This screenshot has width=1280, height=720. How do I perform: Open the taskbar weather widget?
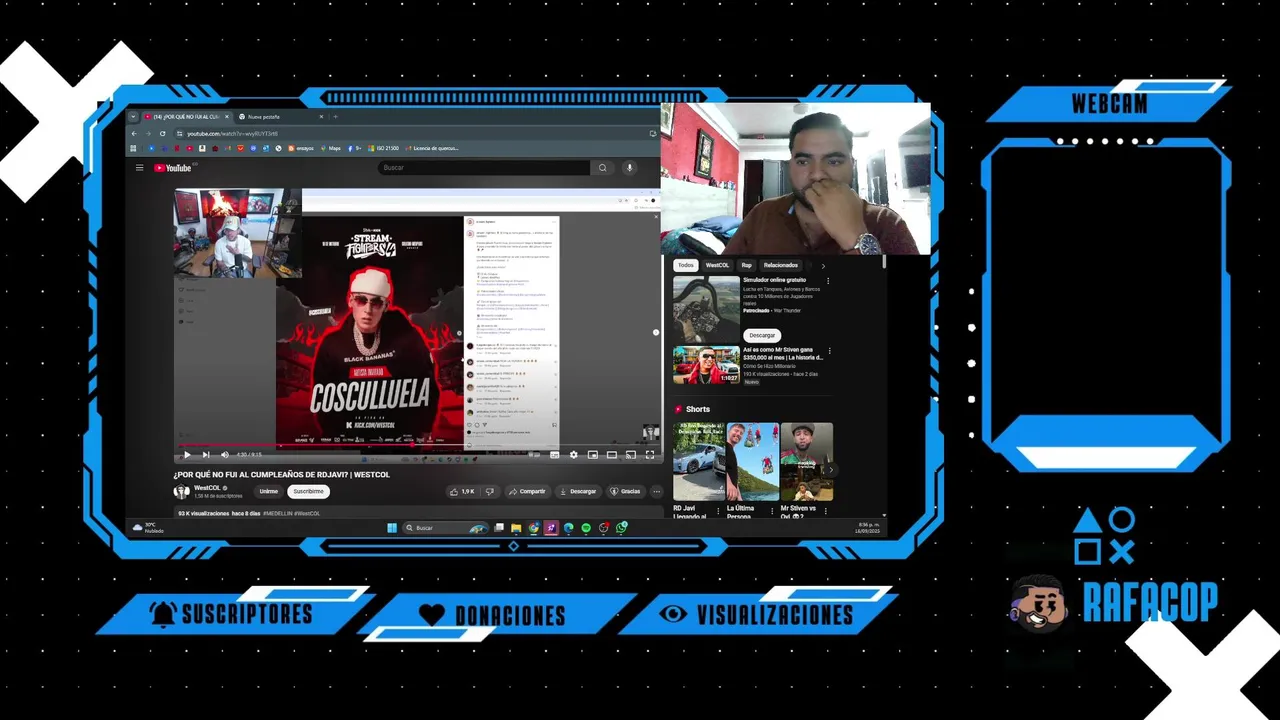(x=150, y=528)
